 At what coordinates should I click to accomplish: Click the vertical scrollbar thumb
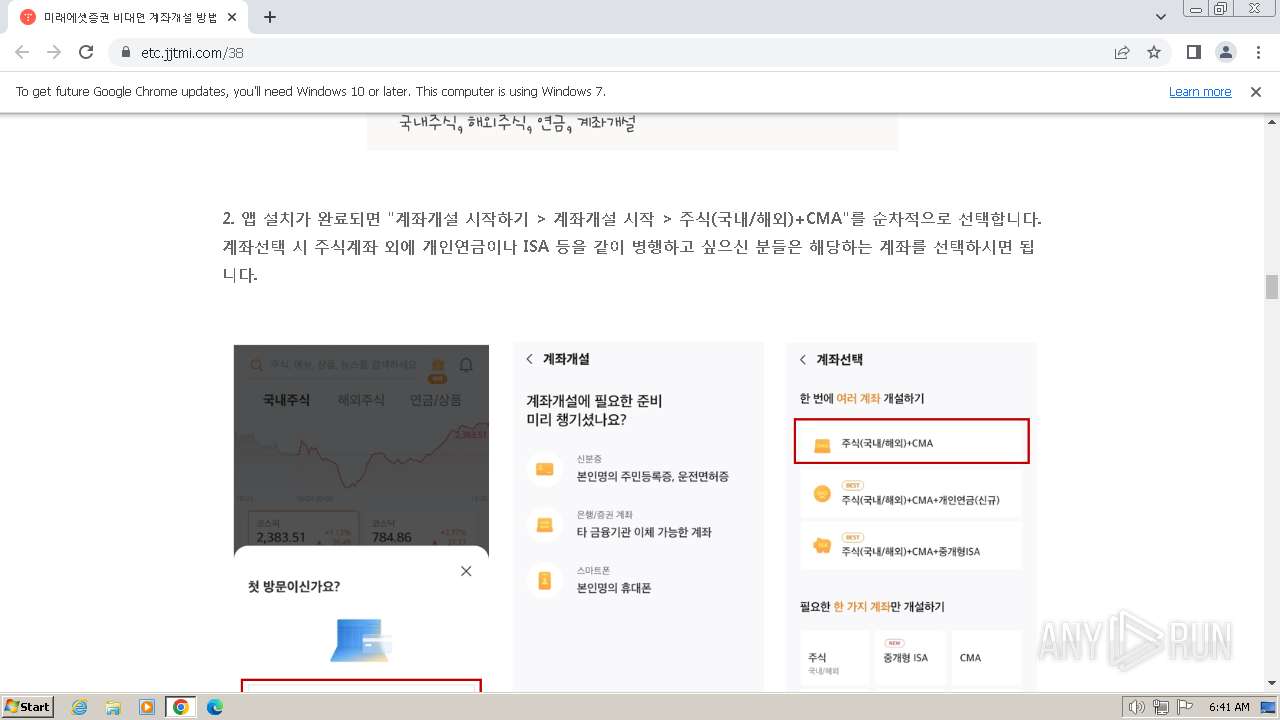point(1272,287)
